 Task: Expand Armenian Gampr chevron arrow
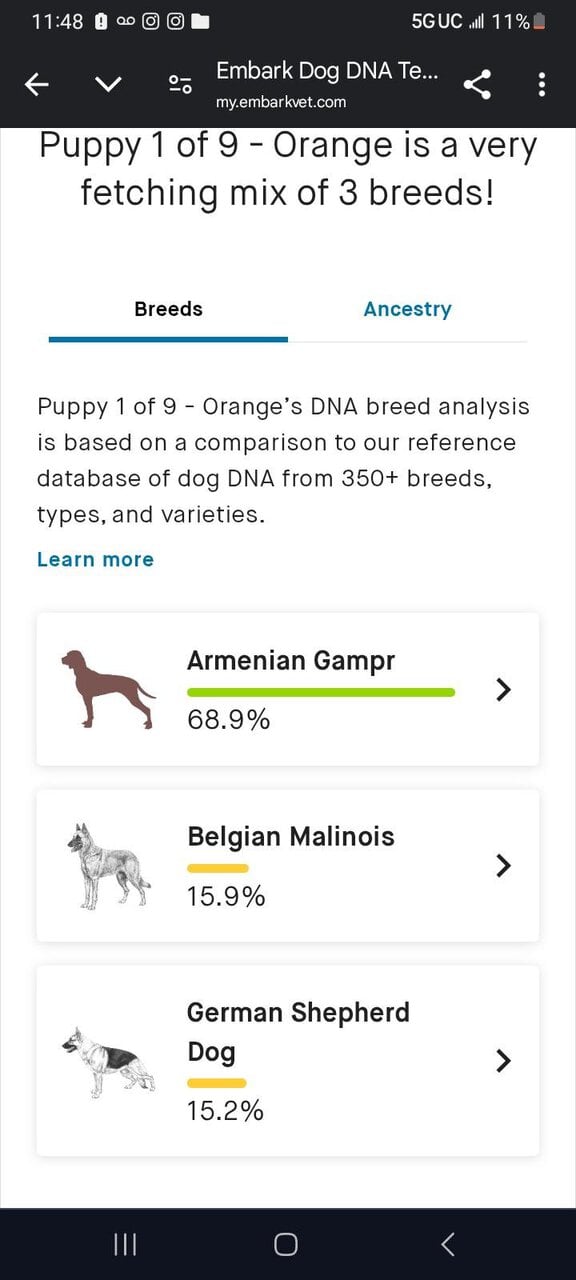pos(504,689)
